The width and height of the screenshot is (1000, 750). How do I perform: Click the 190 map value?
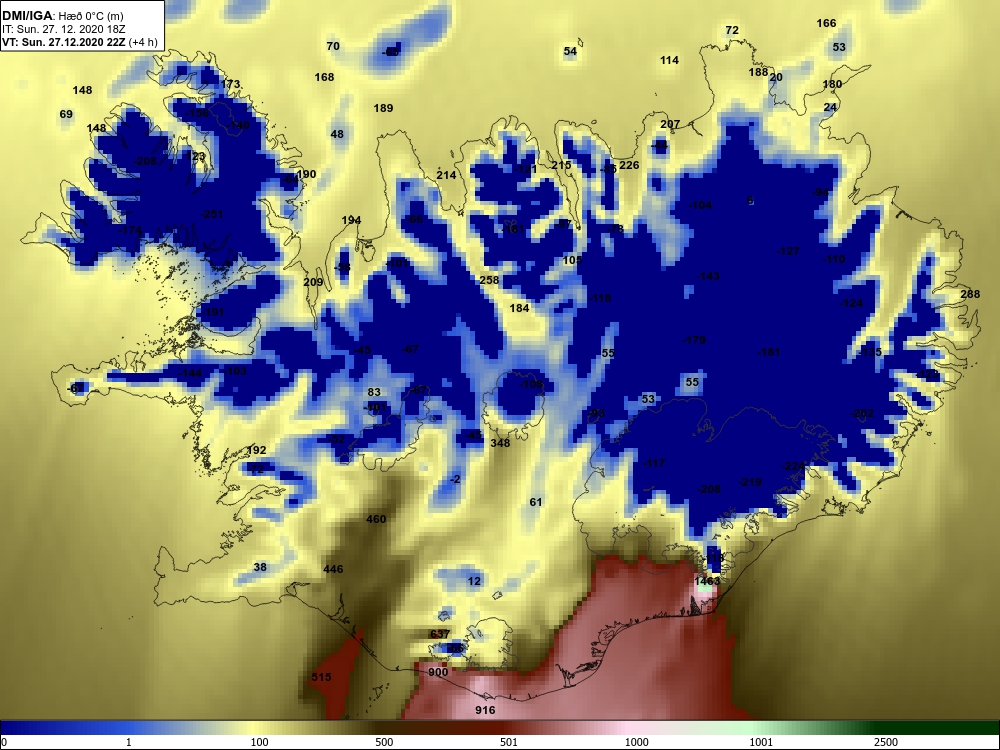[306, 174]
